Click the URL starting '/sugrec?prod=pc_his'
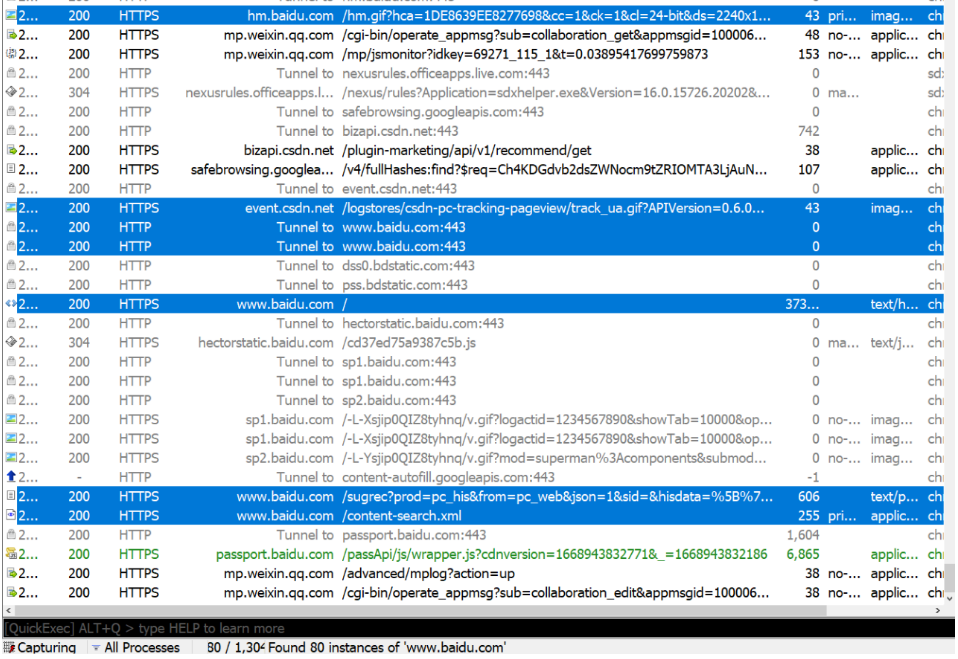 (x=557, y=497)
